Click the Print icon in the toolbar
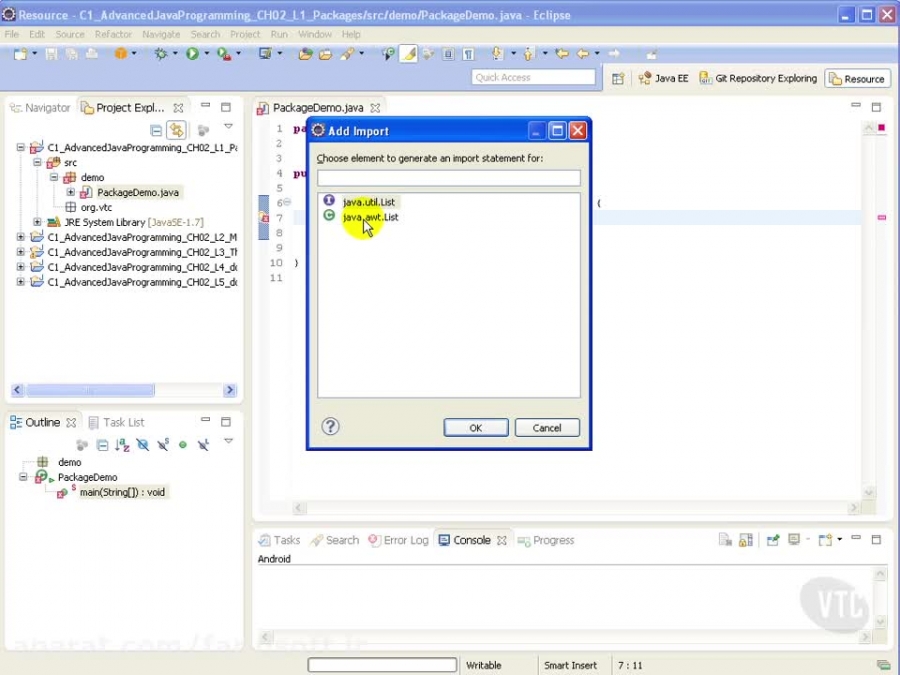Viewport: 900px width, 675px height. click(x=90, y=54)
